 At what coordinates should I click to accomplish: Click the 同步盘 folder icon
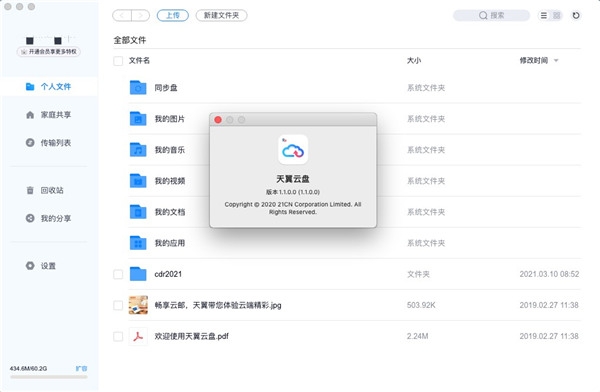point(138,88)
